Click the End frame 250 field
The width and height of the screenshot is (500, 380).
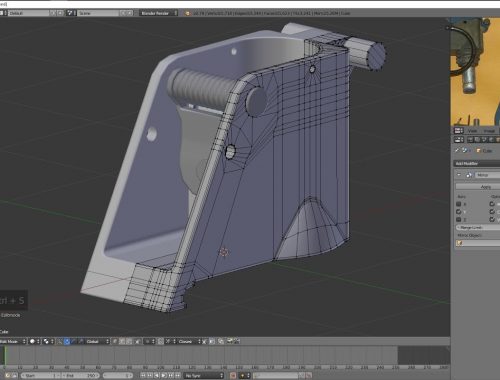81,375
